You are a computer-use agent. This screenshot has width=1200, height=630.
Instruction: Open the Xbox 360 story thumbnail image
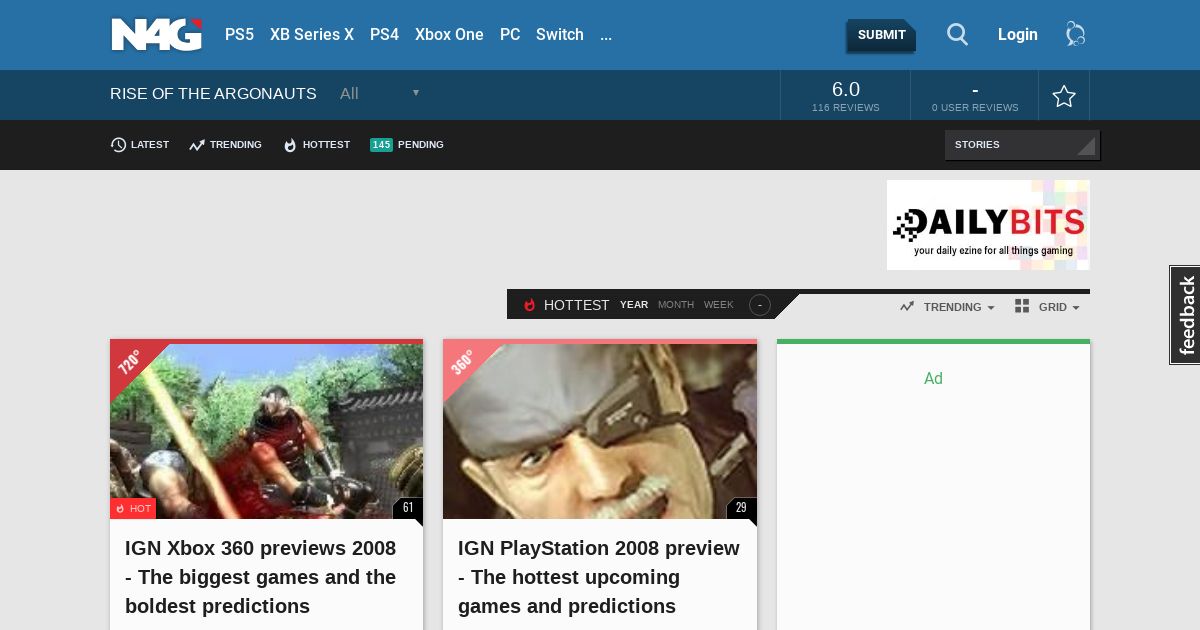pos(266,431)
